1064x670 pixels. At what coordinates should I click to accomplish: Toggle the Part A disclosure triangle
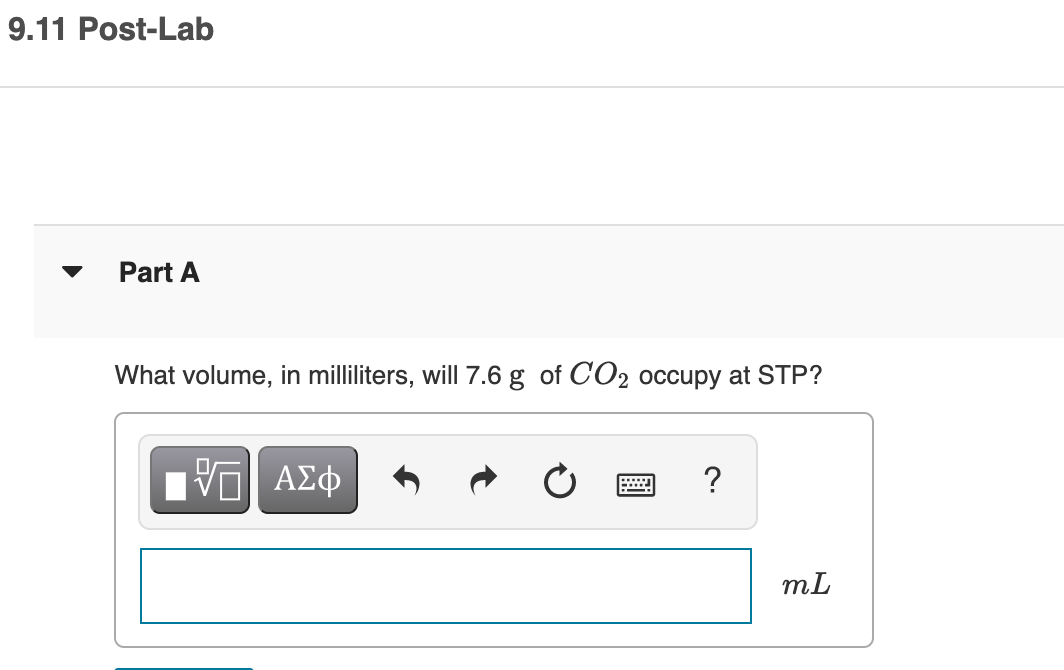(72, 271)
